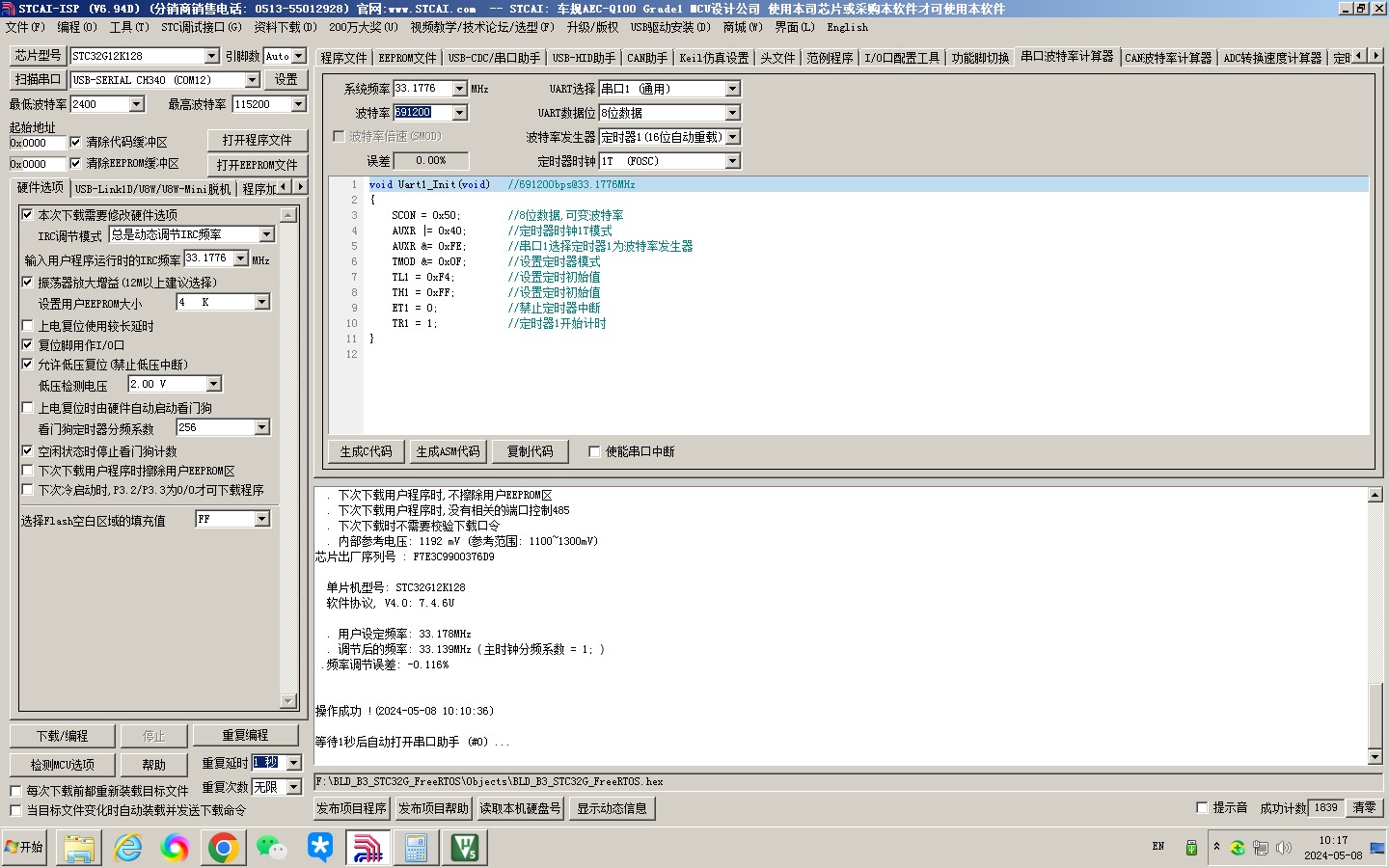Image resolution: width=1389 pixels, height=868 pixels.
Task: Open 最低波特率 2400 dropdown
Action: tap(136, 104)
